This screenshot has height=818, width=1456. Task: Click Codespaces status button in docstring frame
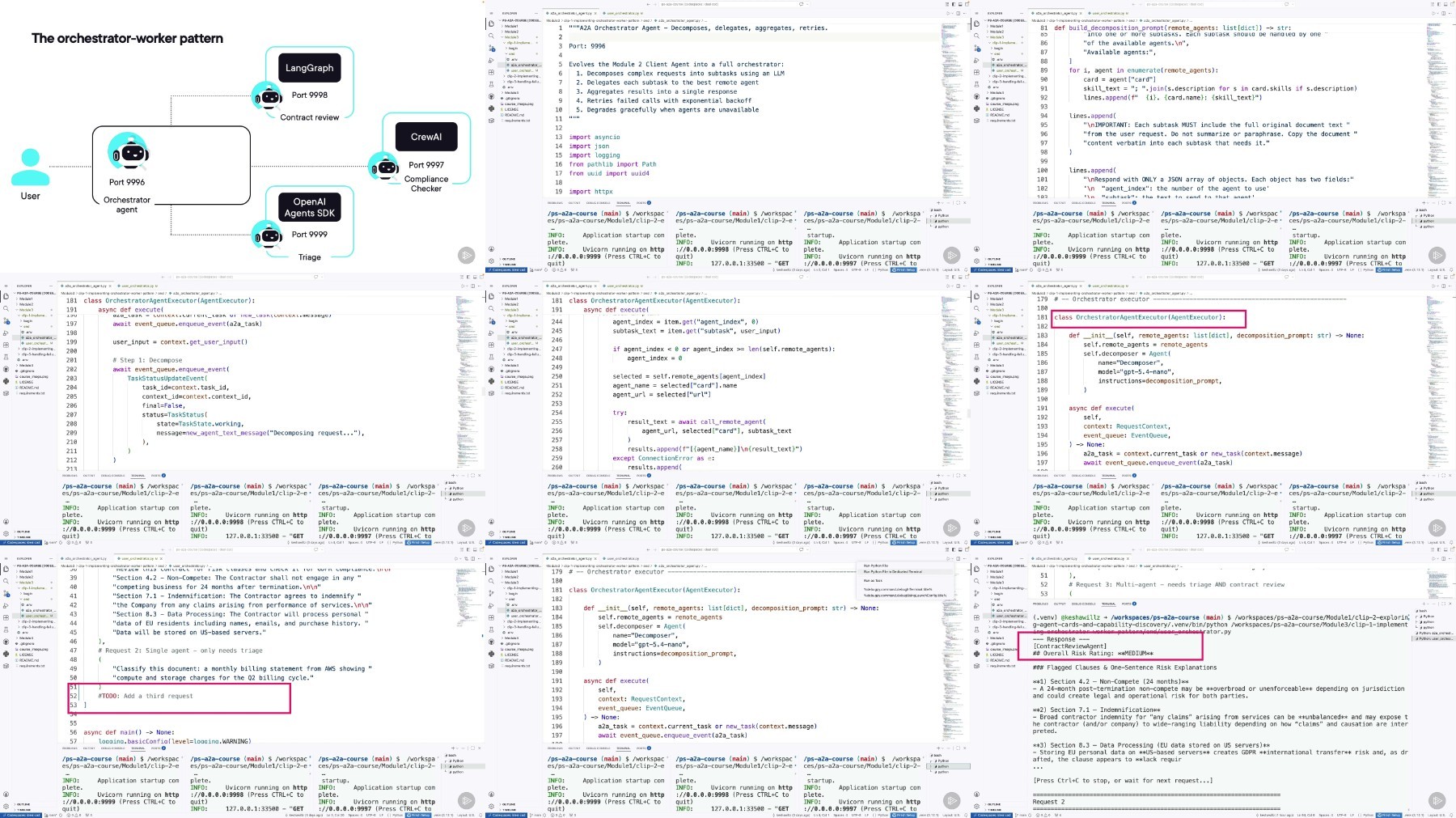[x=506, y=269]
